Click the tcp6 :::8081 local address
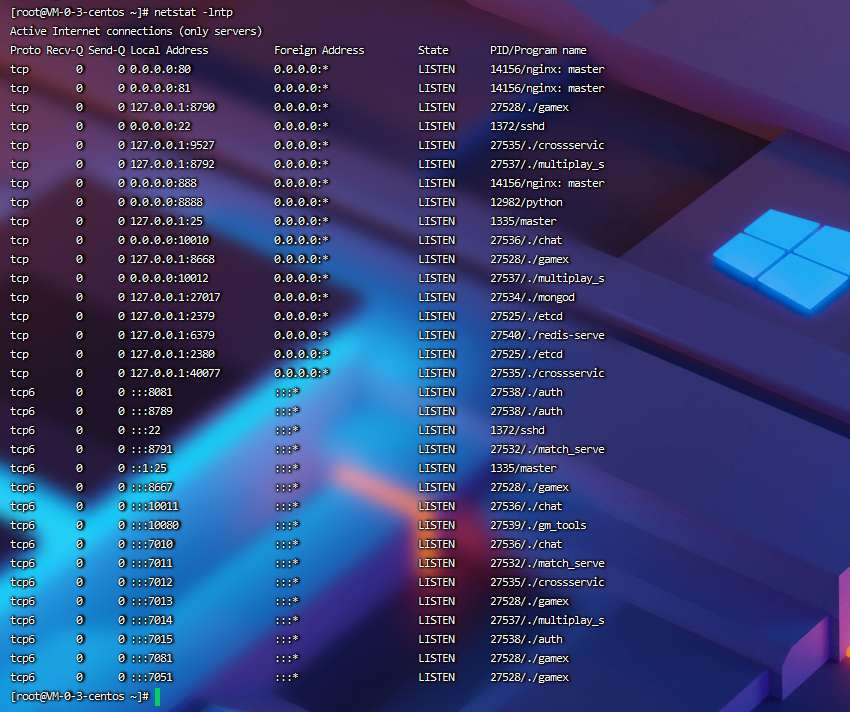Viewport: 850px width, 712px height. pyautogui.click(x=152, y=392)
